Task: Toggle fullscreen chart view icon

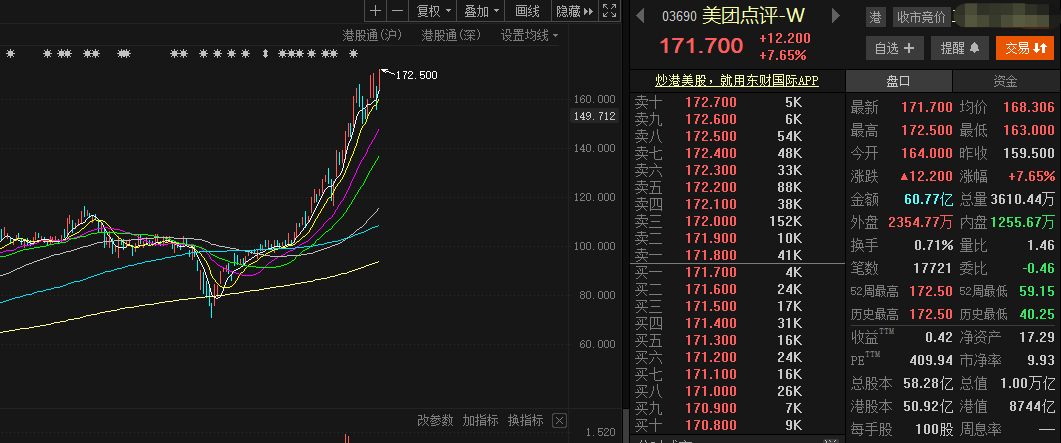Action: 609,11
